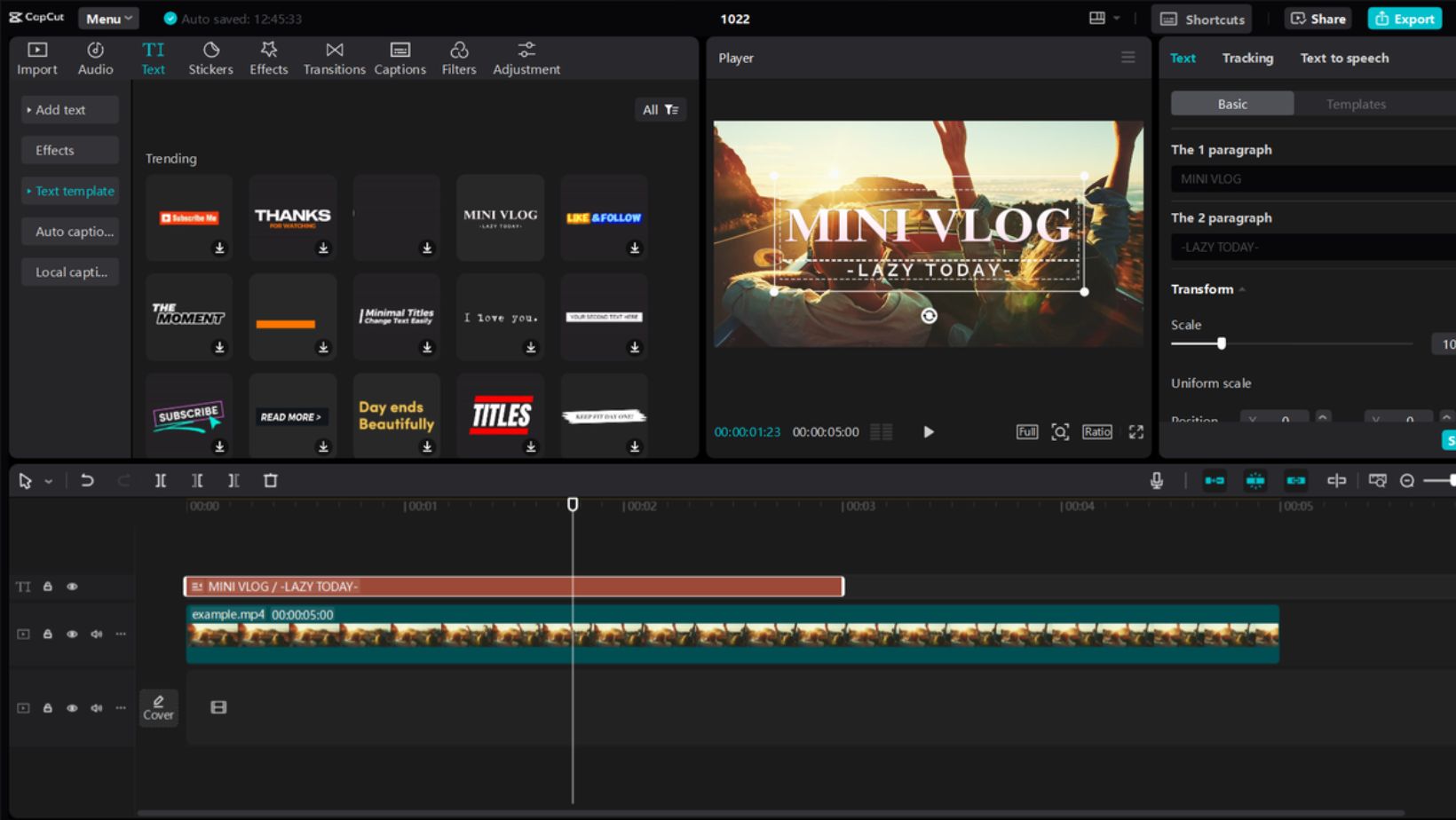Choose the MINI VLOG template thumbnail

[500, 217]
